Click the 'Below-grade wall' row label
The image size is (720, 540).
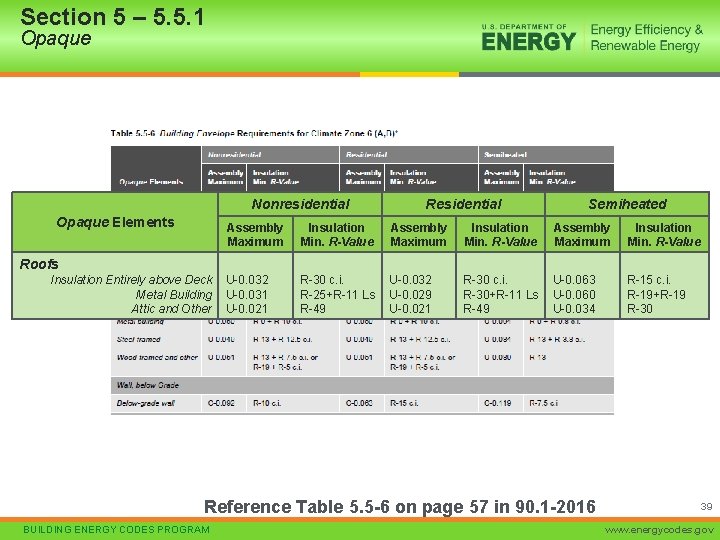tap(146, 403)
